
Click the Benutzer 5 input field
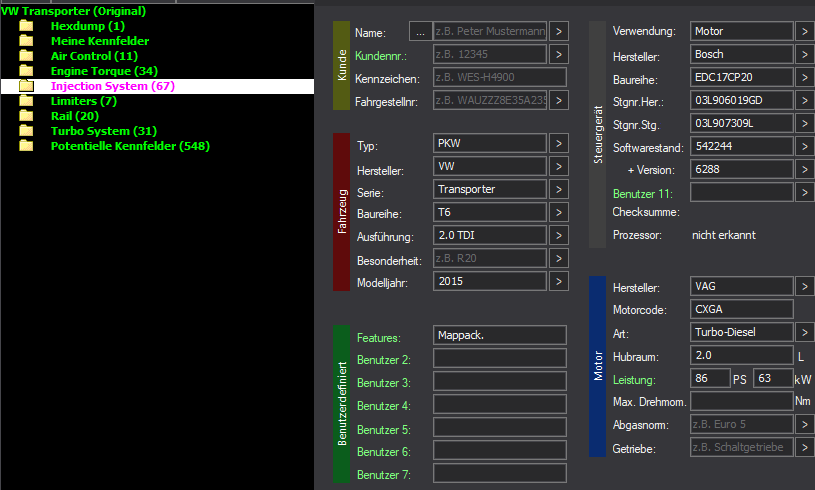click(499, 427)
